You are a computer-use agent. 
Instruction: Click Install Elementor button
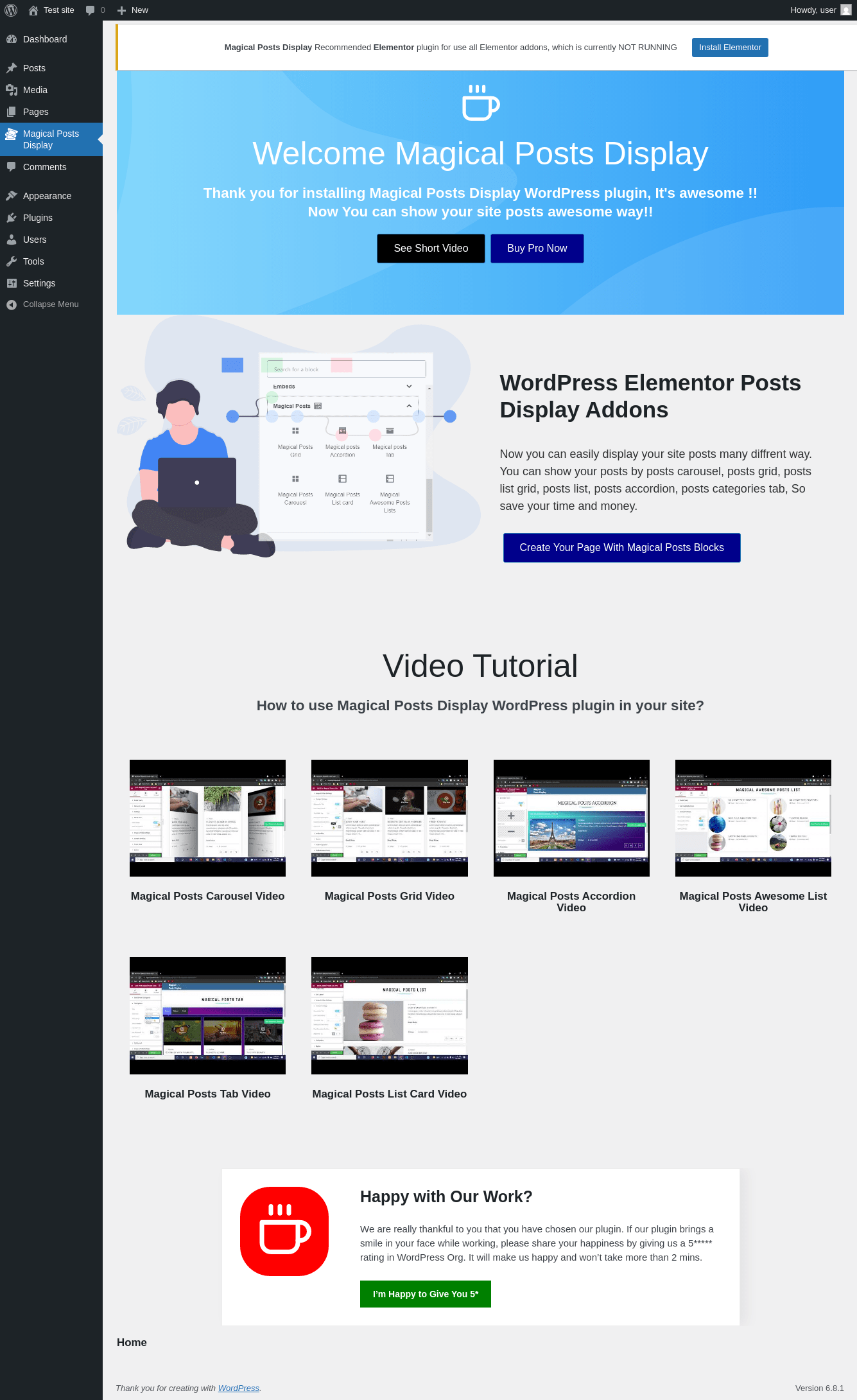[x=730, y=48]
